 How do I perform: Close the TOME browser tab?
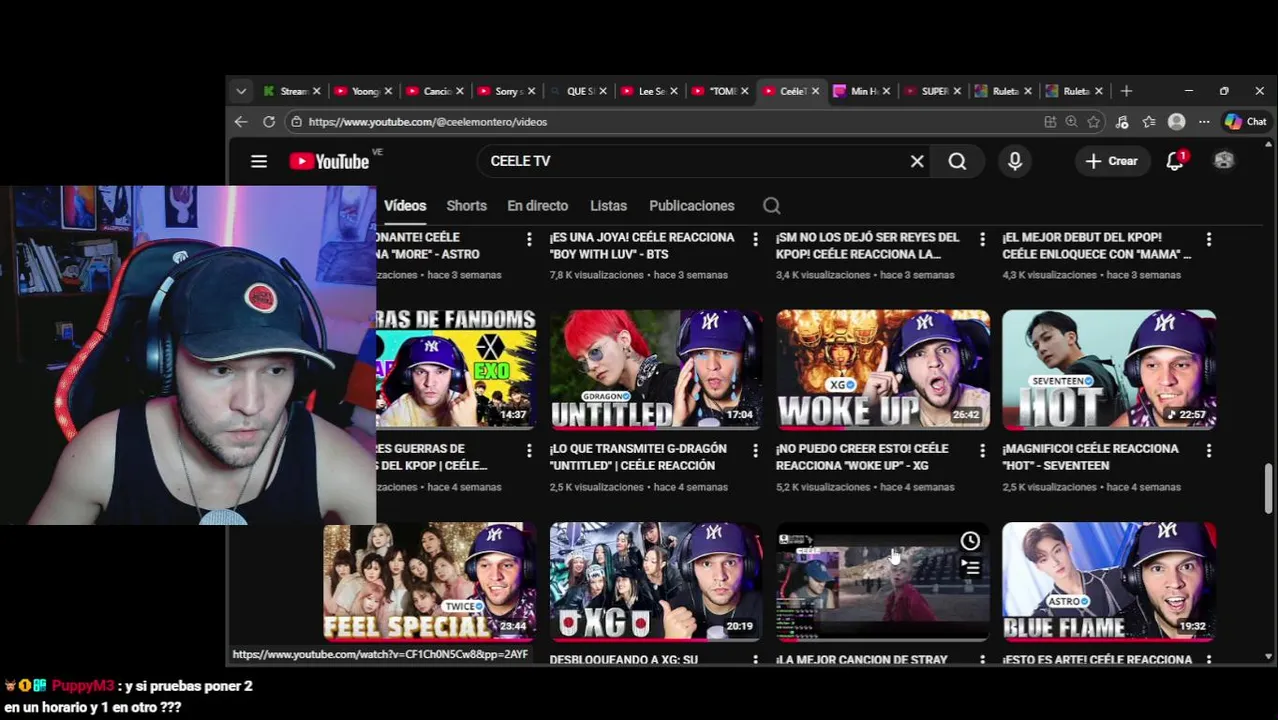click(x=745, y=91)
